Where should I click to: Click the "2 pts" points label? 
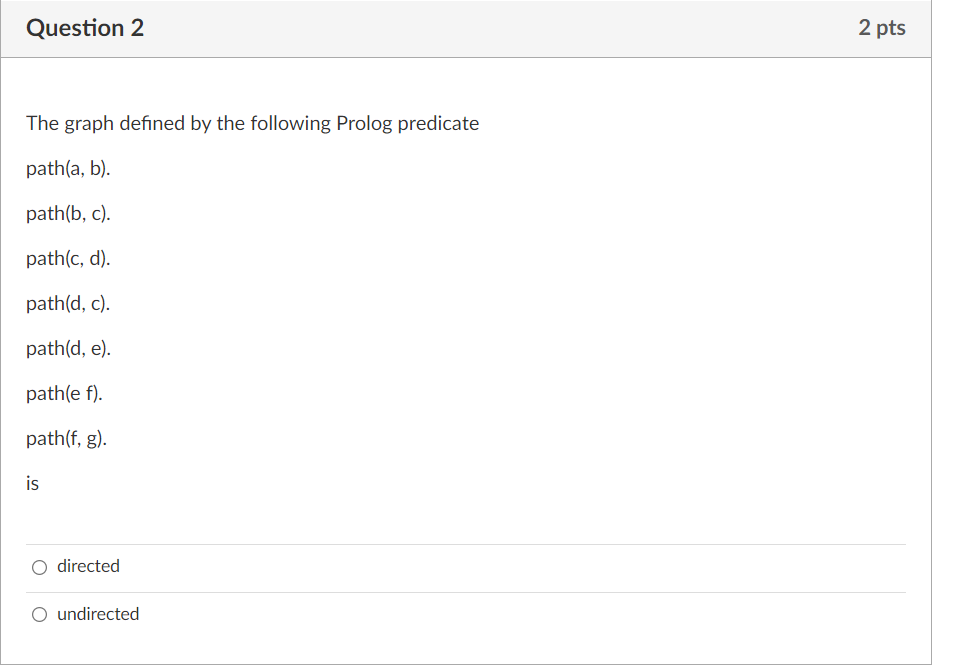pos(882,27)
